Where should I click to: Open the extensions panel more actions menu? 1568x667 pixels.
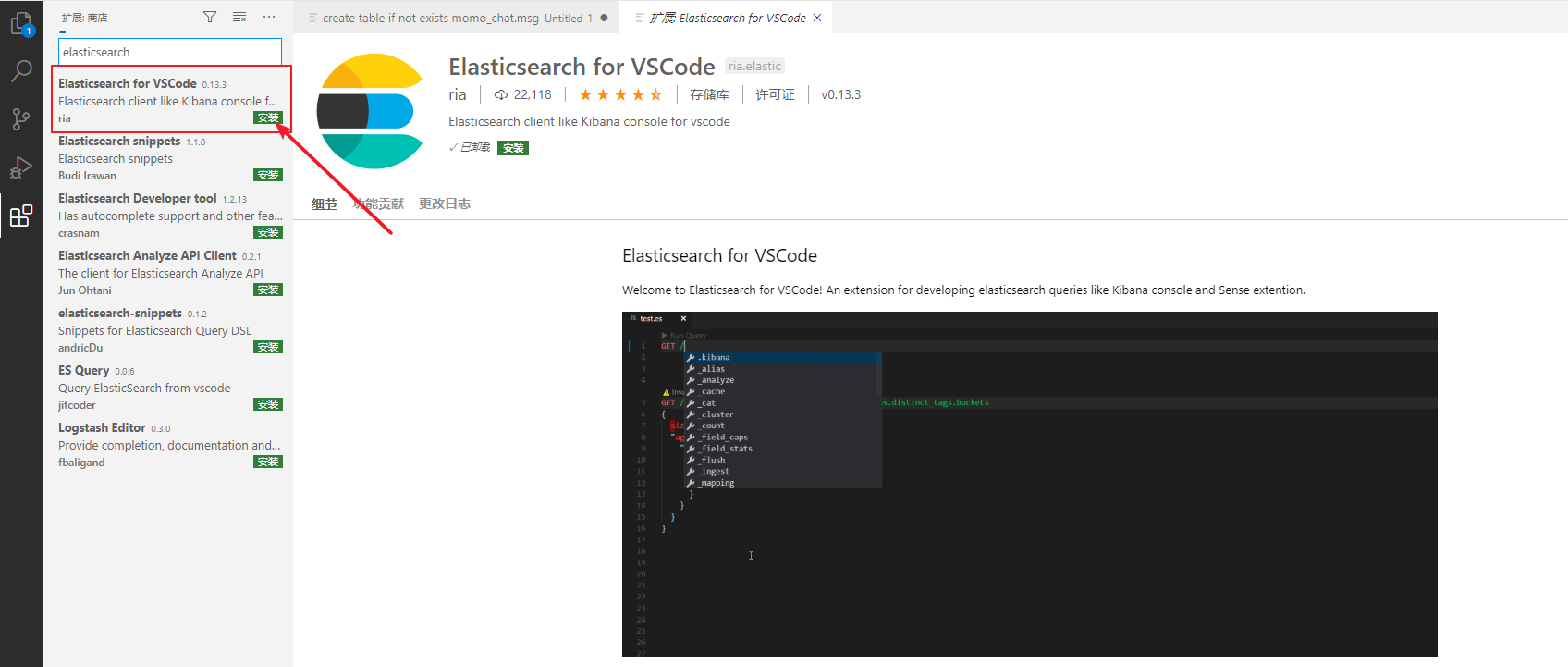tap(269, 17)
